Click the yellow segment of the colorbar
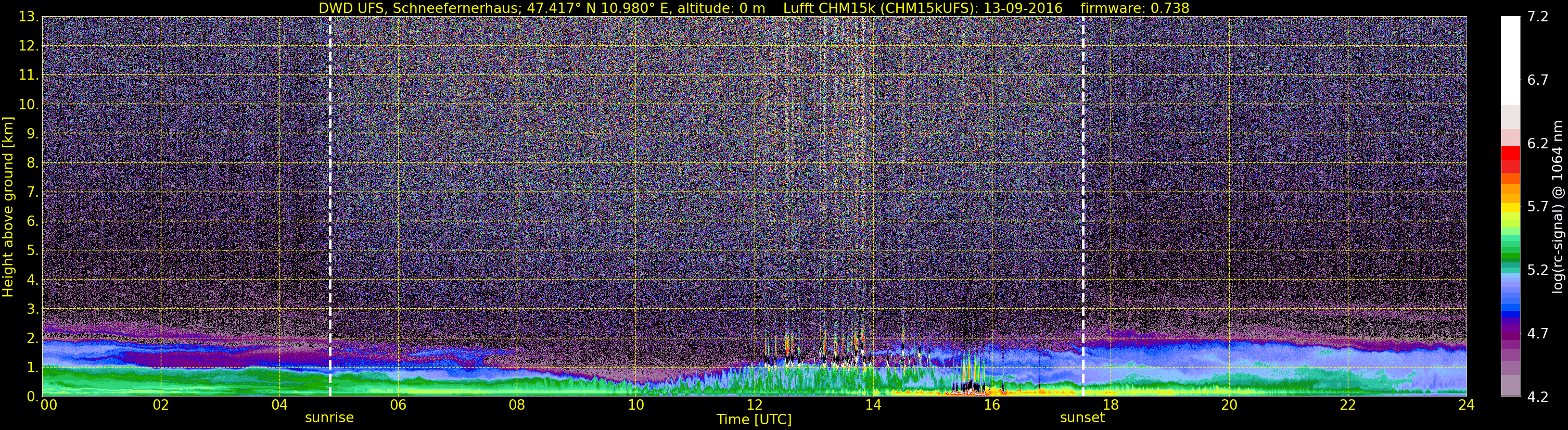1568x430 pixels. [x=1510, y=208]
